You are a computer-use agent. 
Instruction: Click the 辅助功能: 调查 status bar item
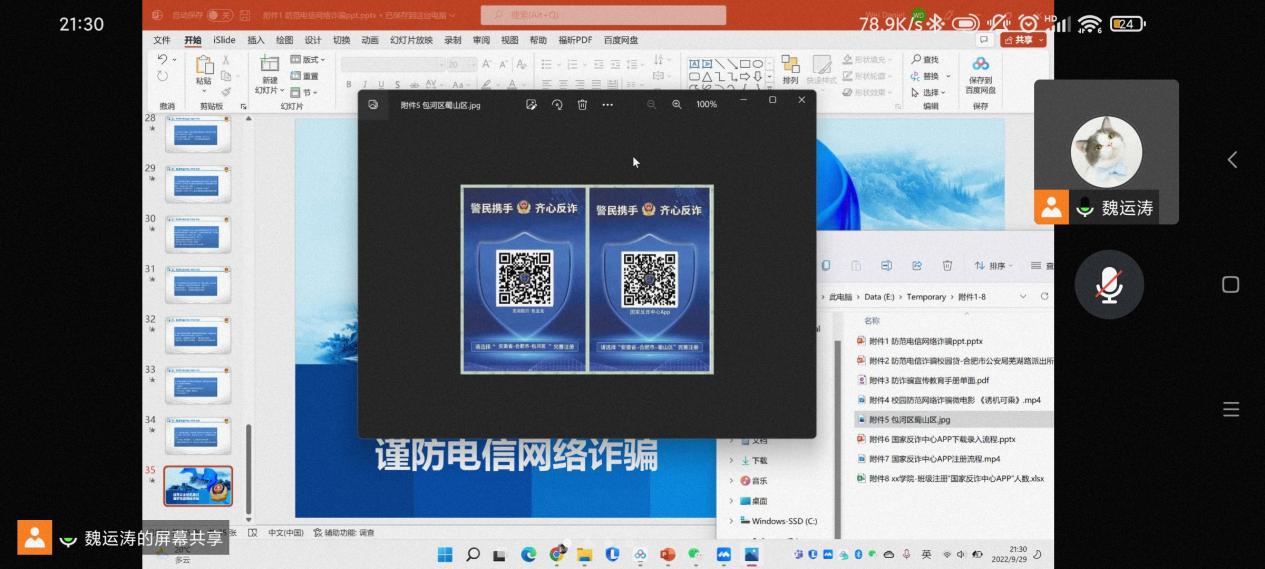point(343,533)
